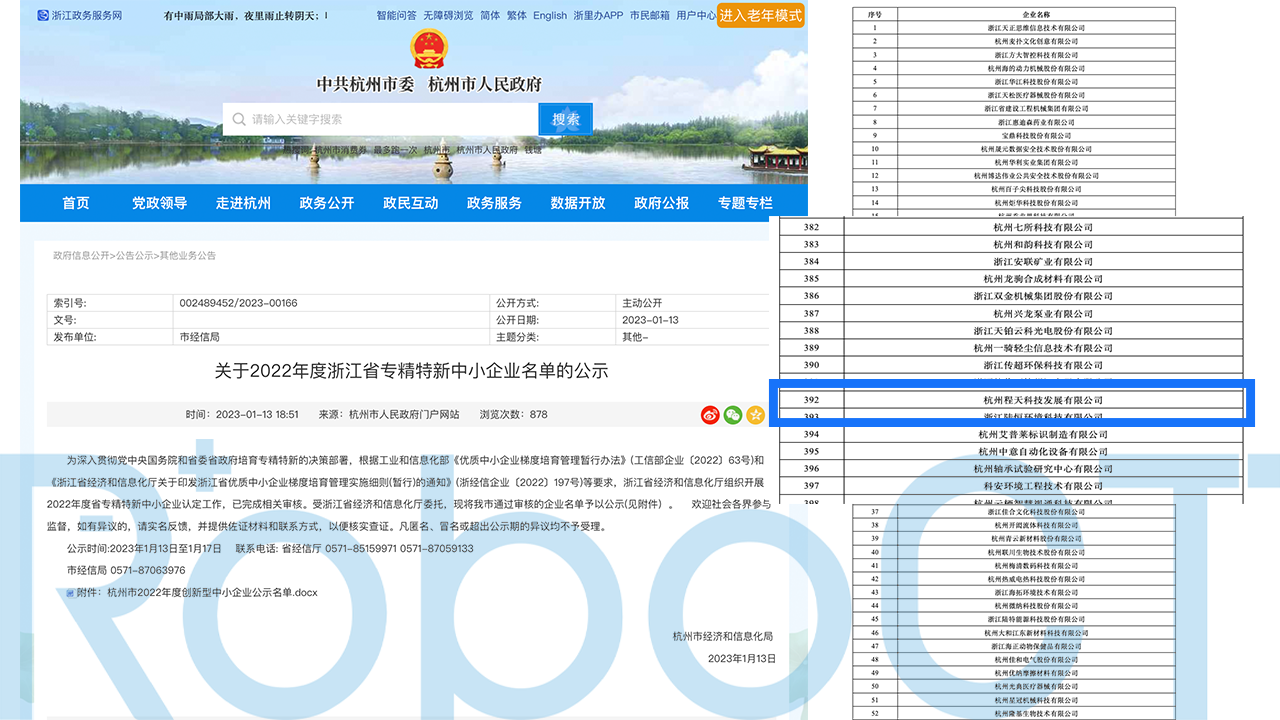The width and height of the screenshot is (1280, 720).
Task: Switch site language to English
Action: pos(550,15)
